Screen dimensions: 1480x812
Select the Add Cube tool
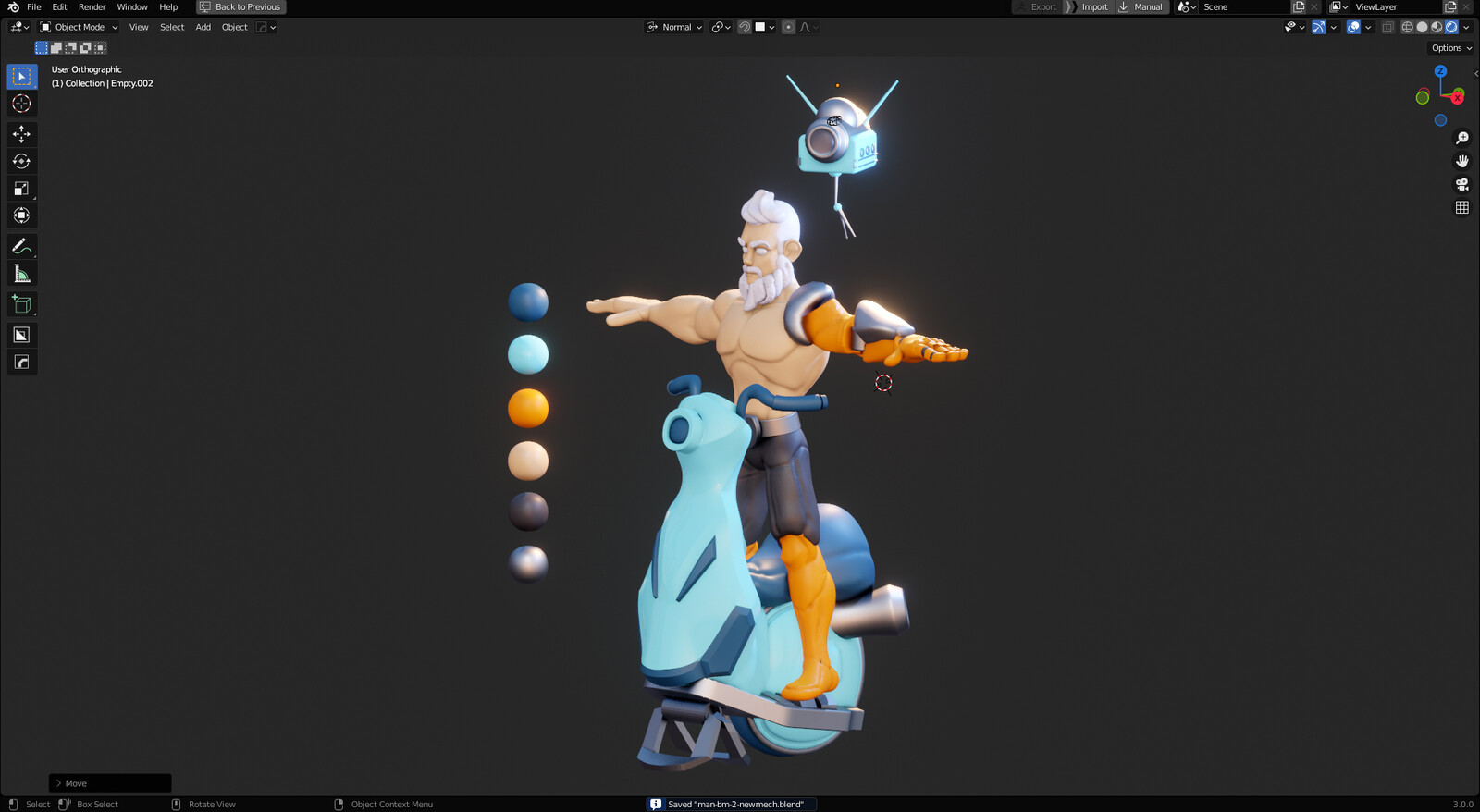(21, 304)
